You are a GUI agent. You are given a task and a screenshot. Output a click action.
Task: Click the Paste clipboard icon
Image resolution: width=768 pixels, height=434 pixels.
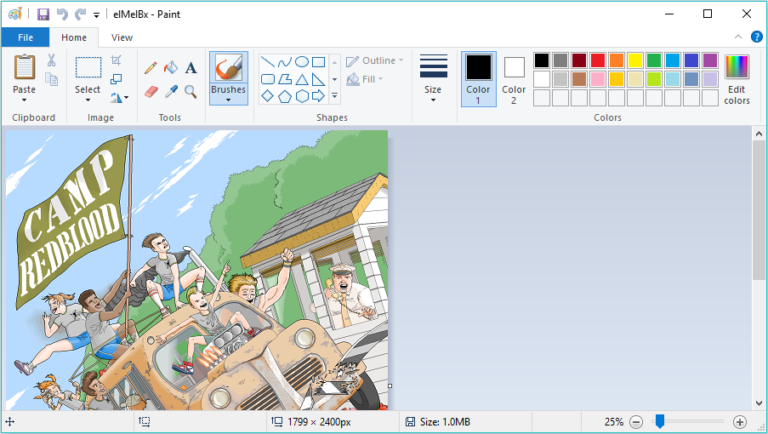(24, 67)
